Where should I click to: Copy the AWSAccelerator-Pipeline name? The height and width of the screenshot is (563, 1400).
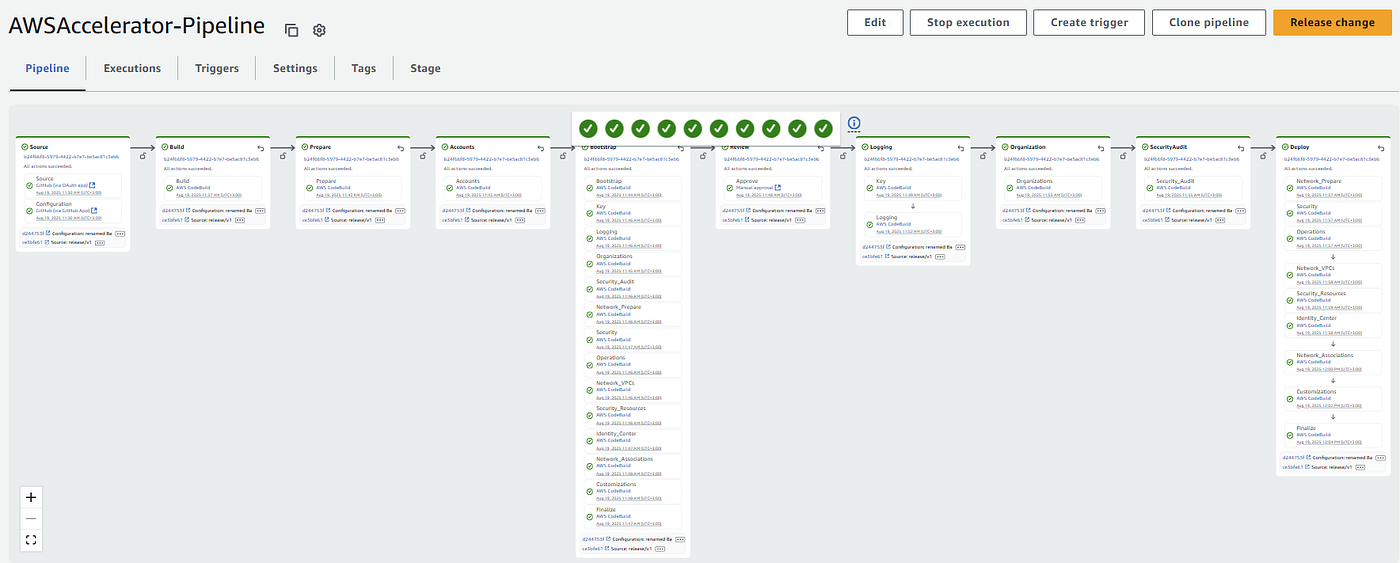(291, 30)
